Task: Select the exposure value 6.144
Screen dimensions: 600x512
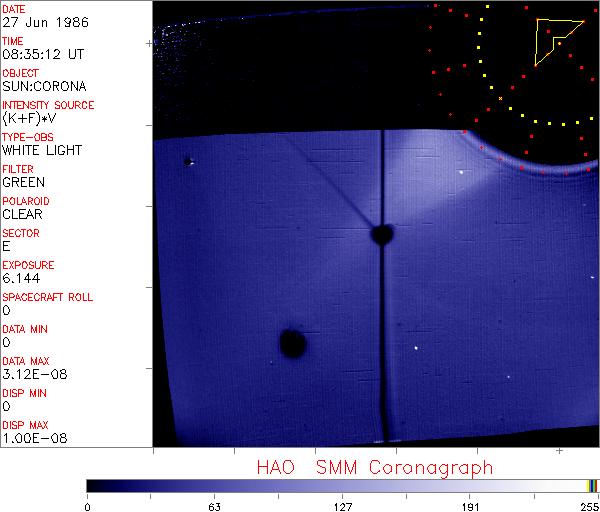Action: 21,278
